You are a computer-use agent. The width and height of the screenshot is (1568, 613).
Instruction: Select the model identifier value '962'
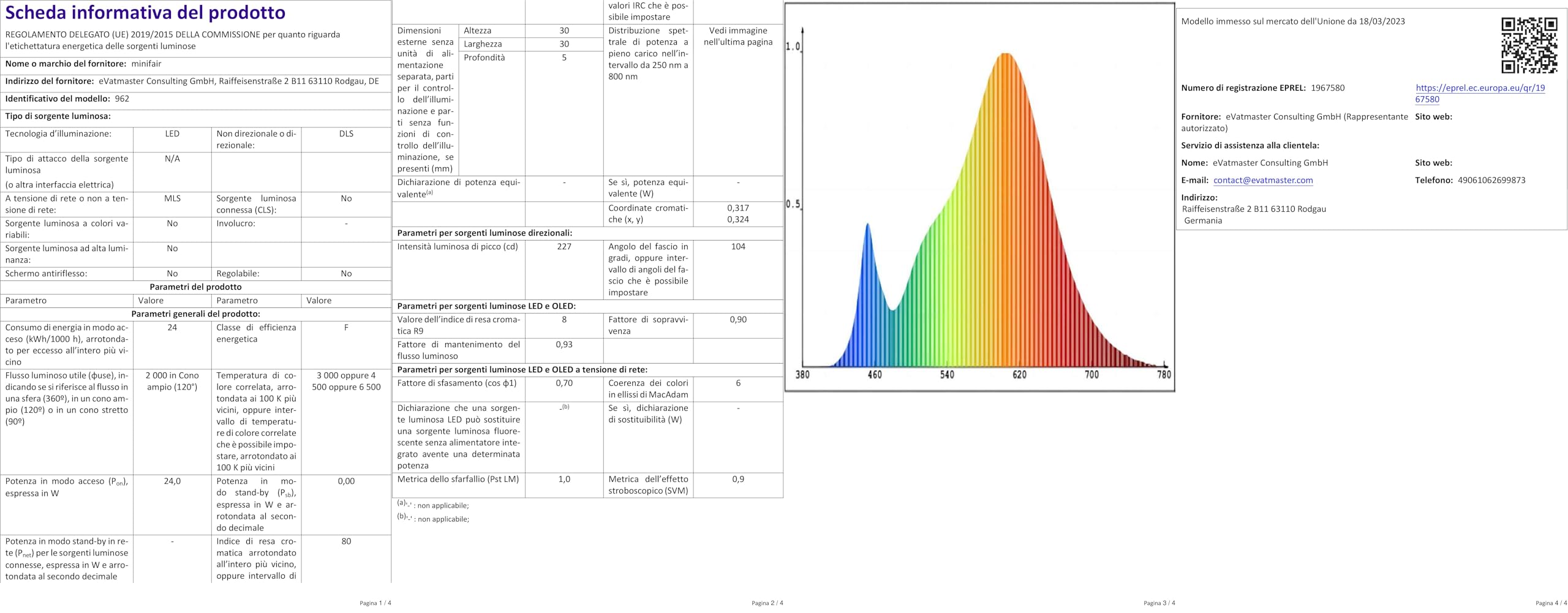(x=122, y=99)
